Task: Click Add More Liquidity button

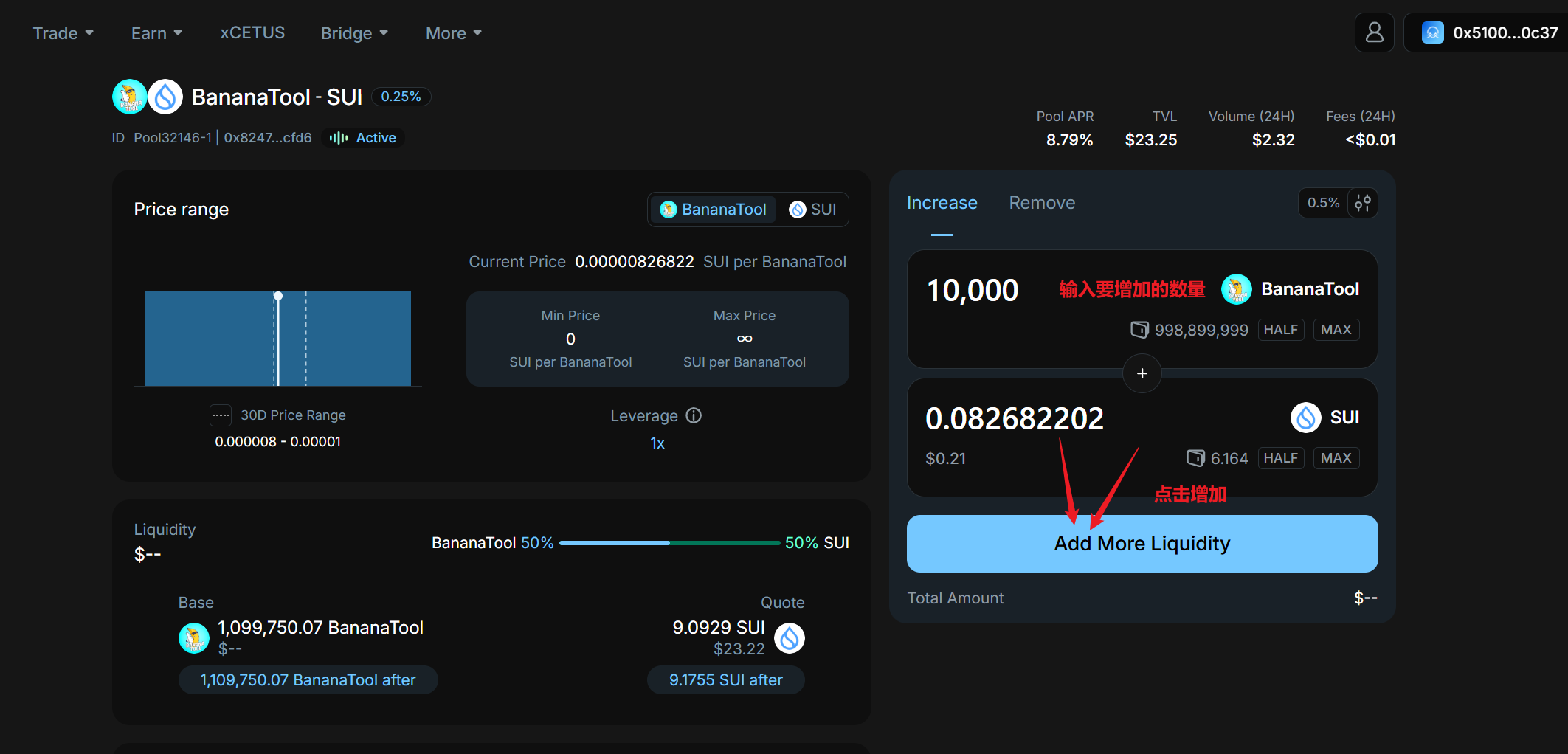Action: pos(1142,544)
